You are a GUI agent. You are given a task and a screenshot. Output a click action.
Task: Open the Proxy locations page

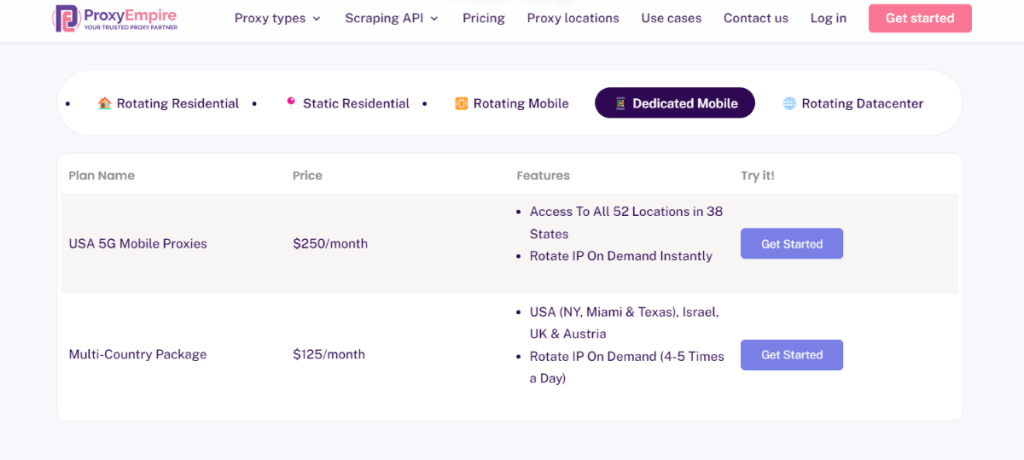click(572, 18)
